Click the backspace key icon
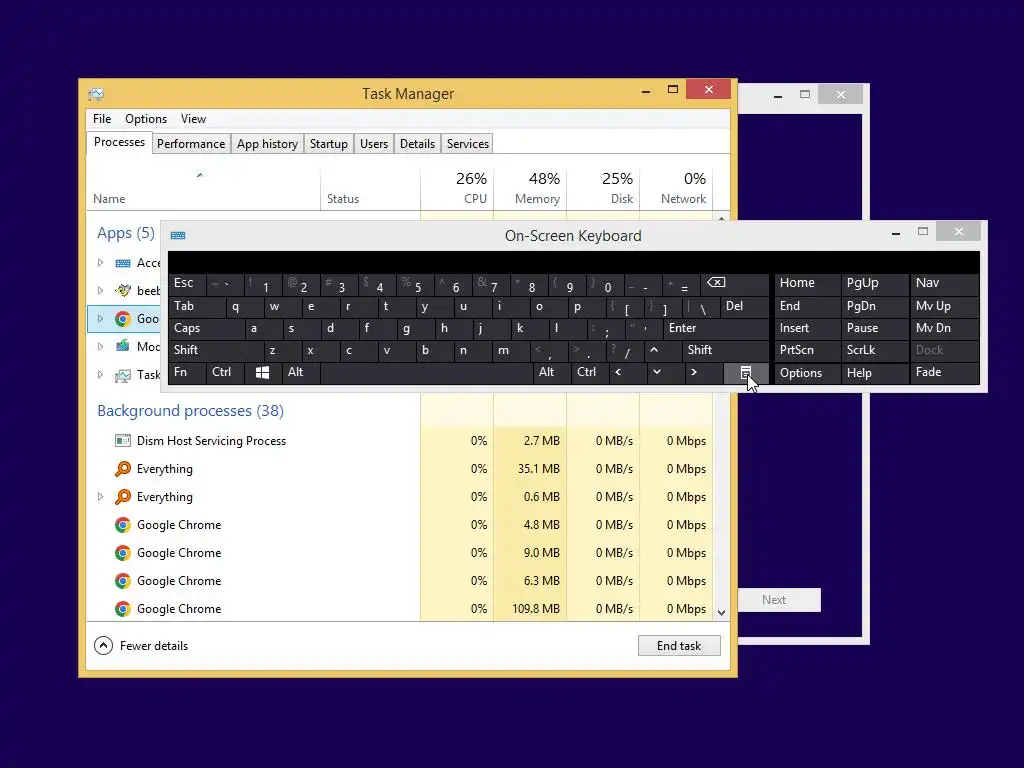 716,283
